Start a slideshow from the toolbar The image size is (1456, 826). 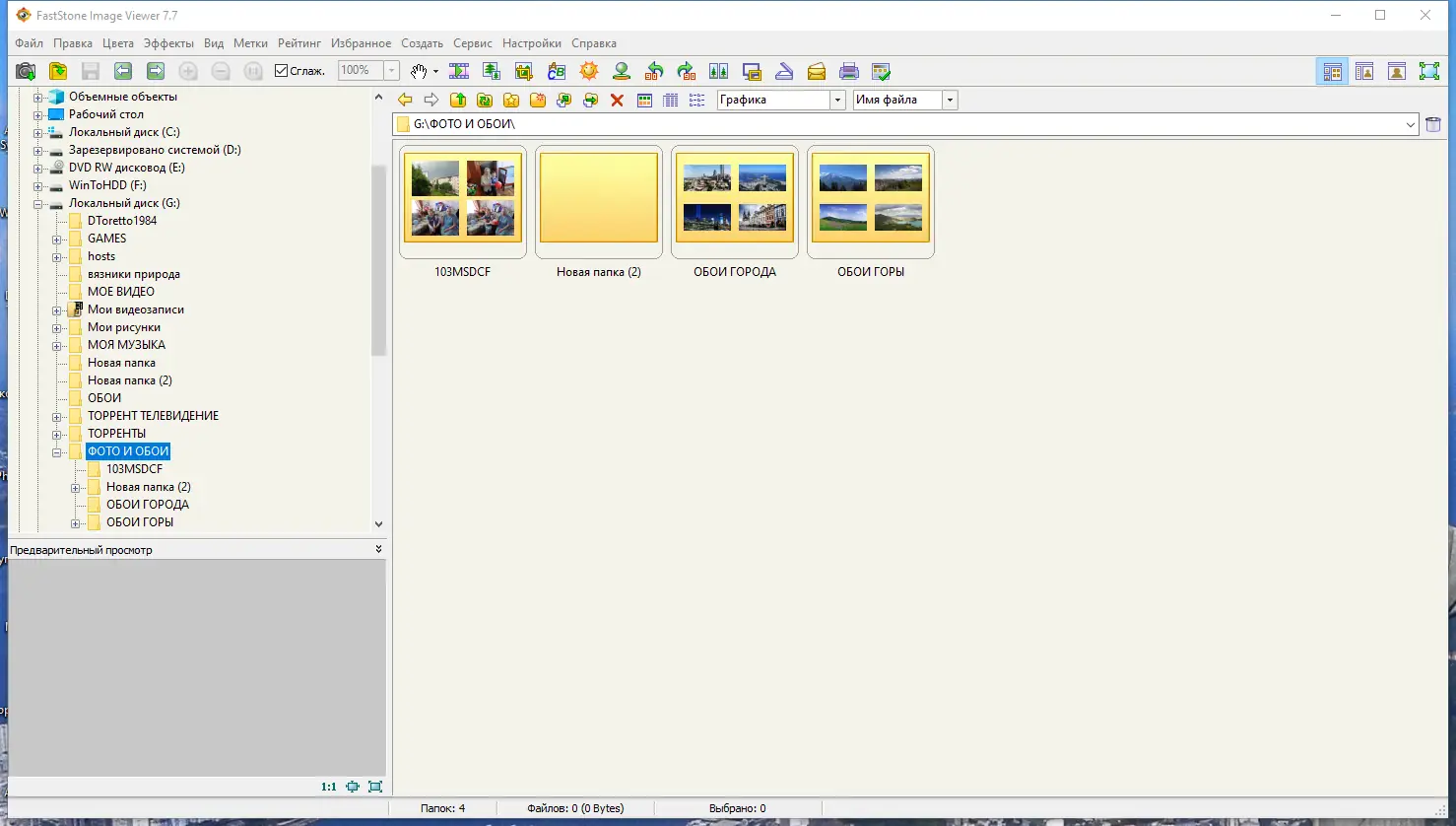pos(459,70)
